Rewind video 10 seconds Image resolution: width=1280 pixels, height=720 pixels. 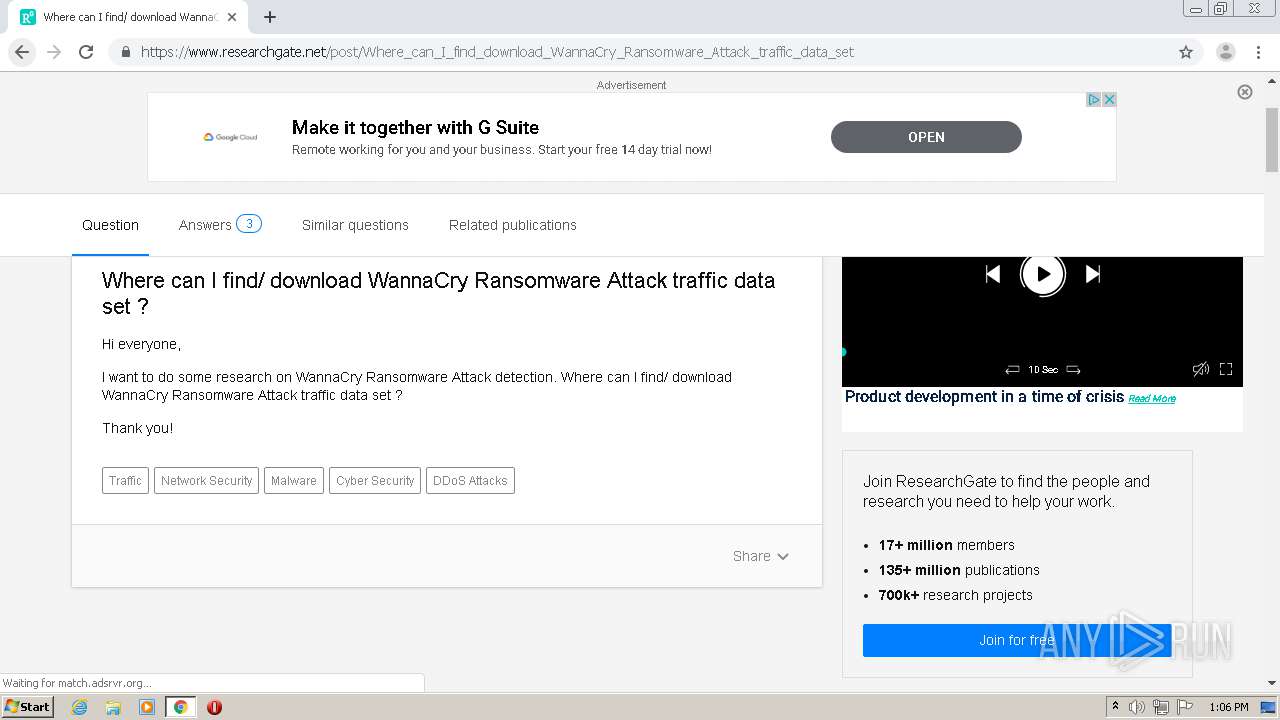click(1012, 370)
